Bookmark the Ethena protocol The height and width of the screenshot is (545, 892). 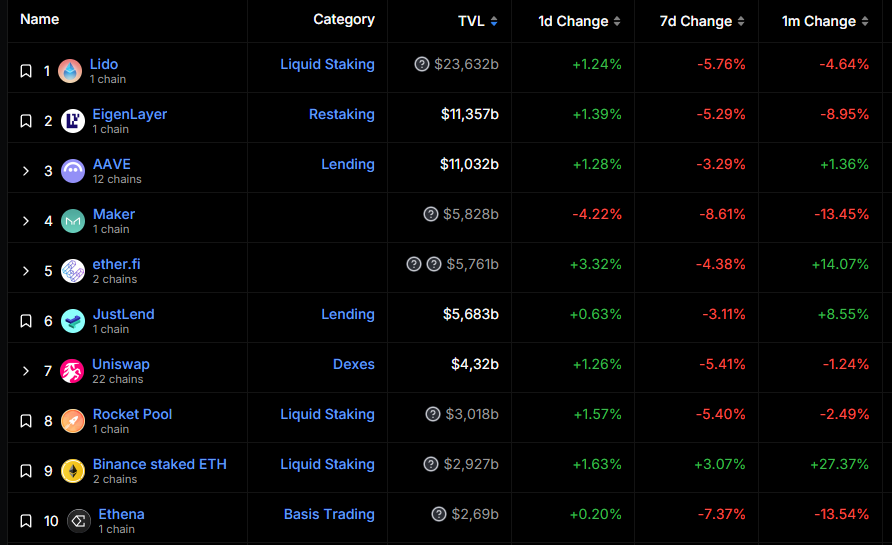26,521
